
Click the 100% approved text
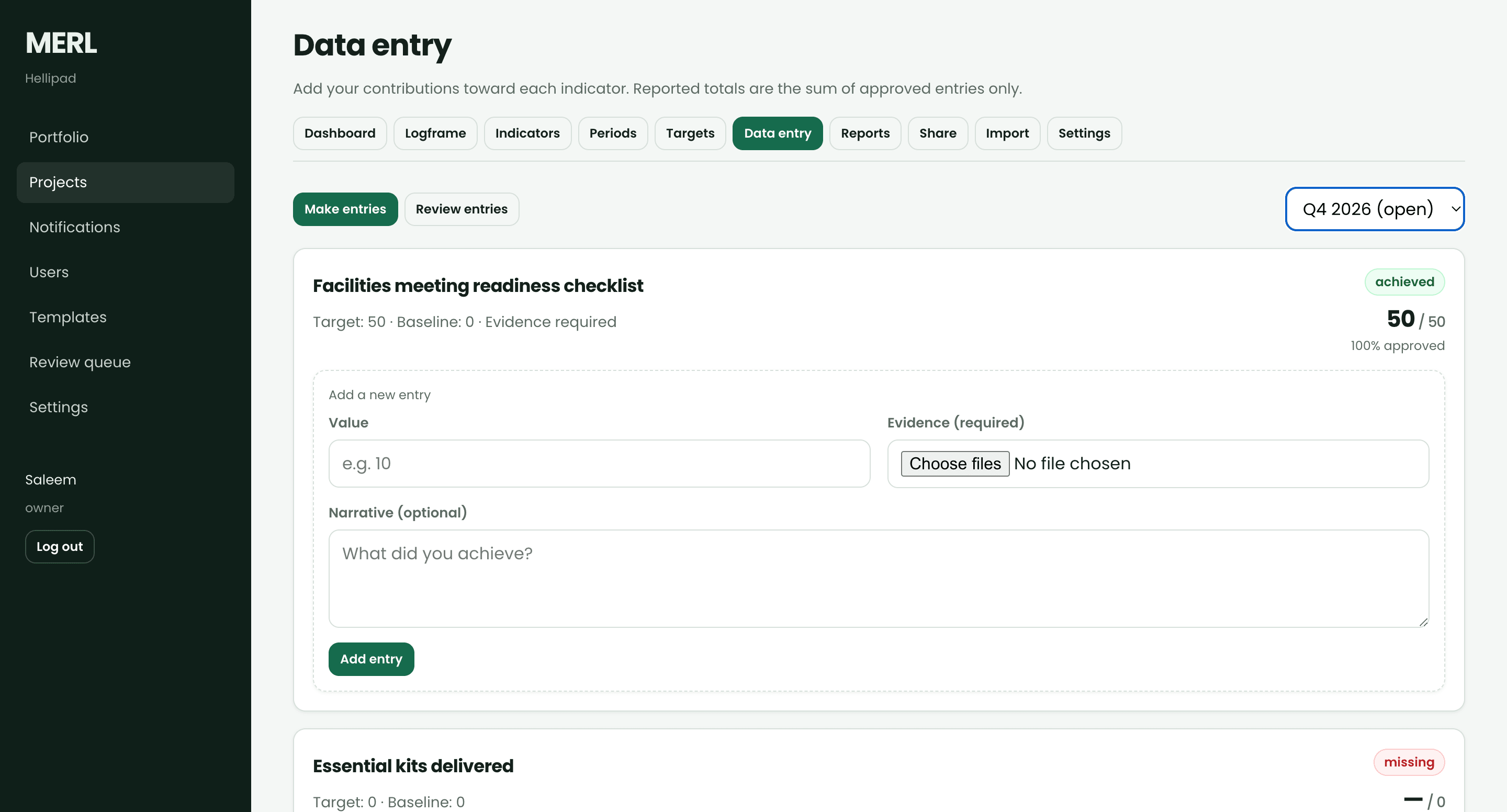1397,346
